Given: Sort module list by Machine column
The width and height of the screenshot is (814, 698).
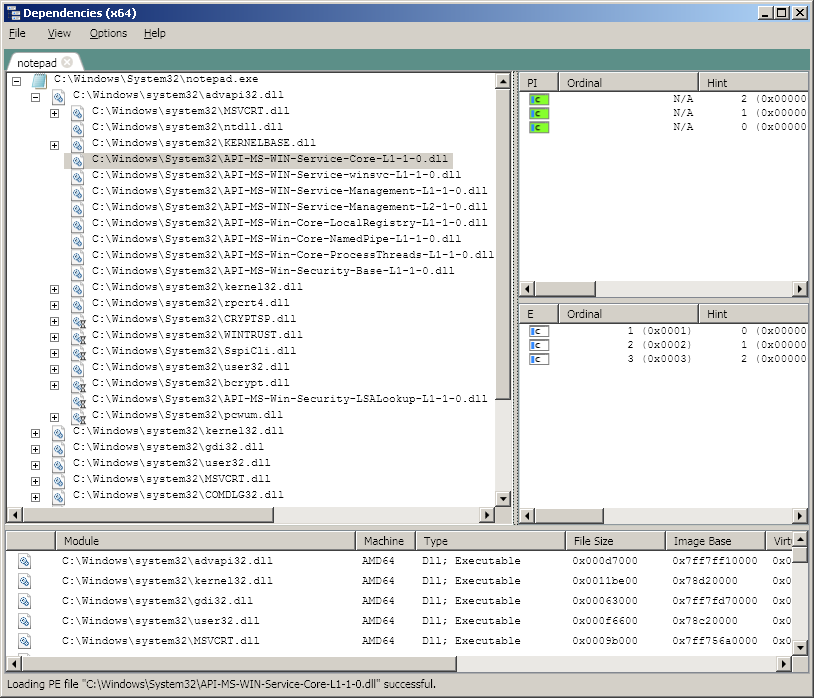Looking at the screenshot, I should click(385, 541).
